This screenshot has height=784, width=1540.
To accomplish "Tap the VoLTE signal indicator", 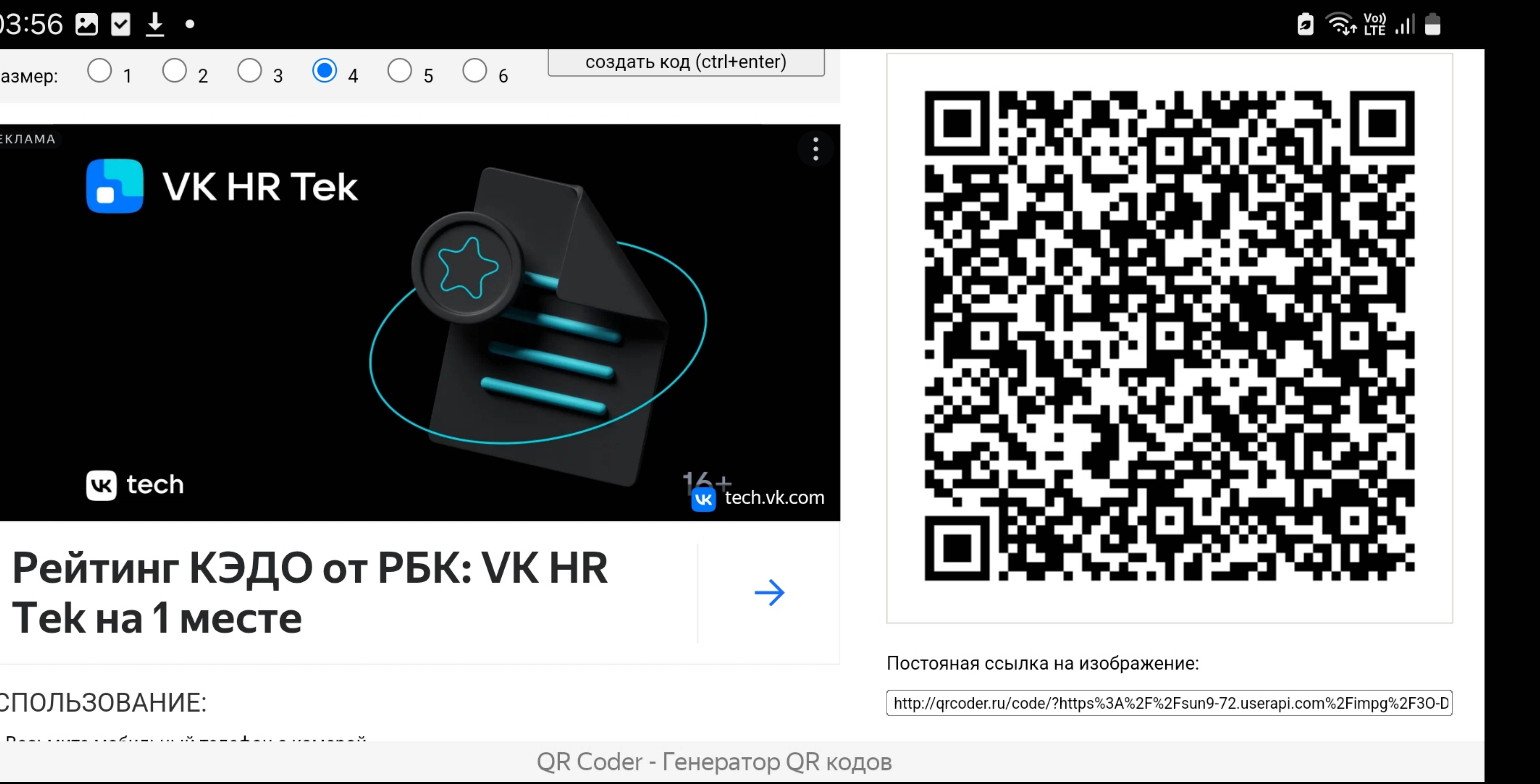I will point(1375,24).
